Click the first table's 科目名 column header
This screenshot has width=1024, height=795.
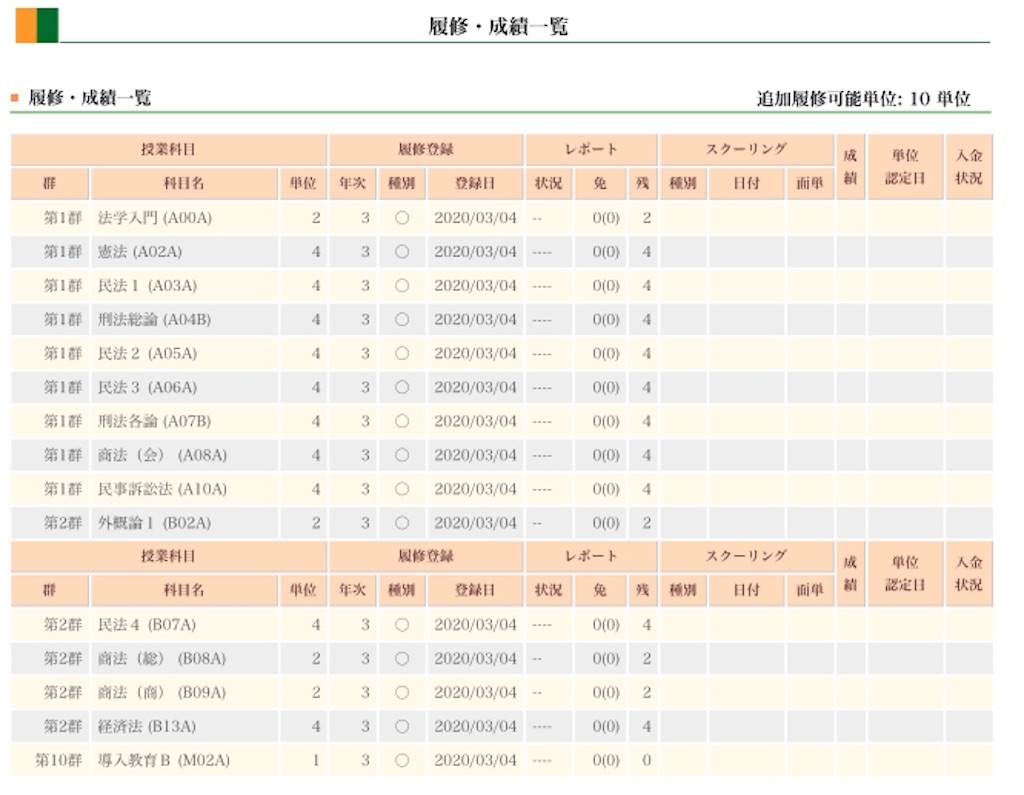click(184, 184)
